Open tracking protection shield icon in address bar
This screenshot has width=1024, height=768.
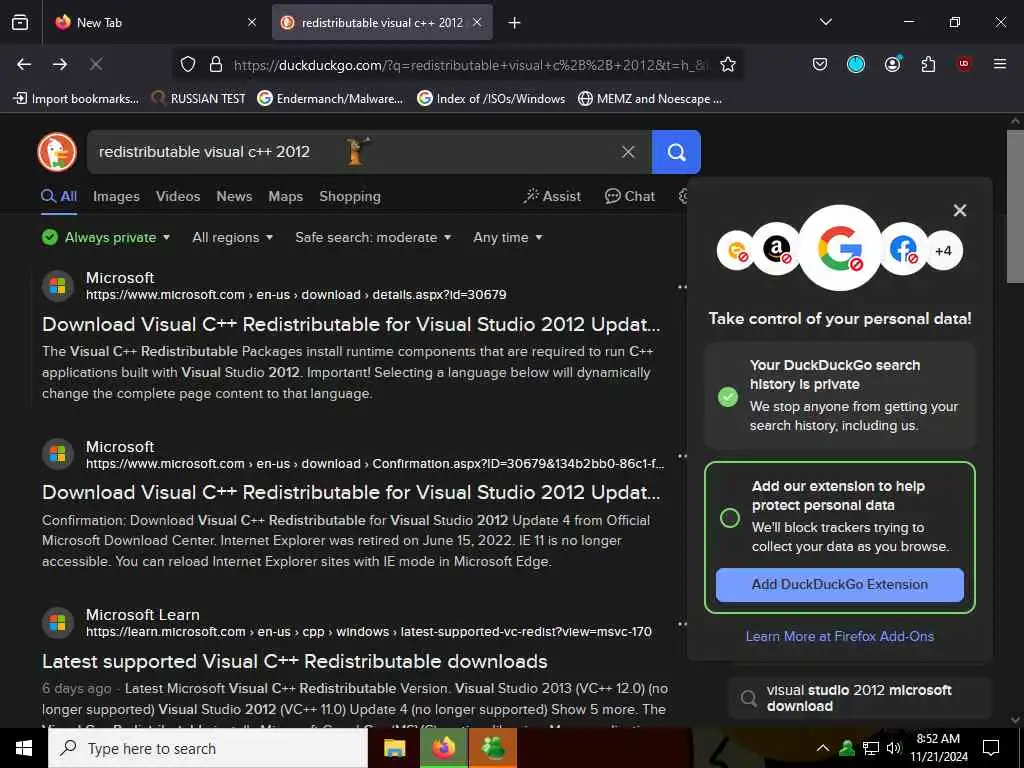[x=188, y=64]
